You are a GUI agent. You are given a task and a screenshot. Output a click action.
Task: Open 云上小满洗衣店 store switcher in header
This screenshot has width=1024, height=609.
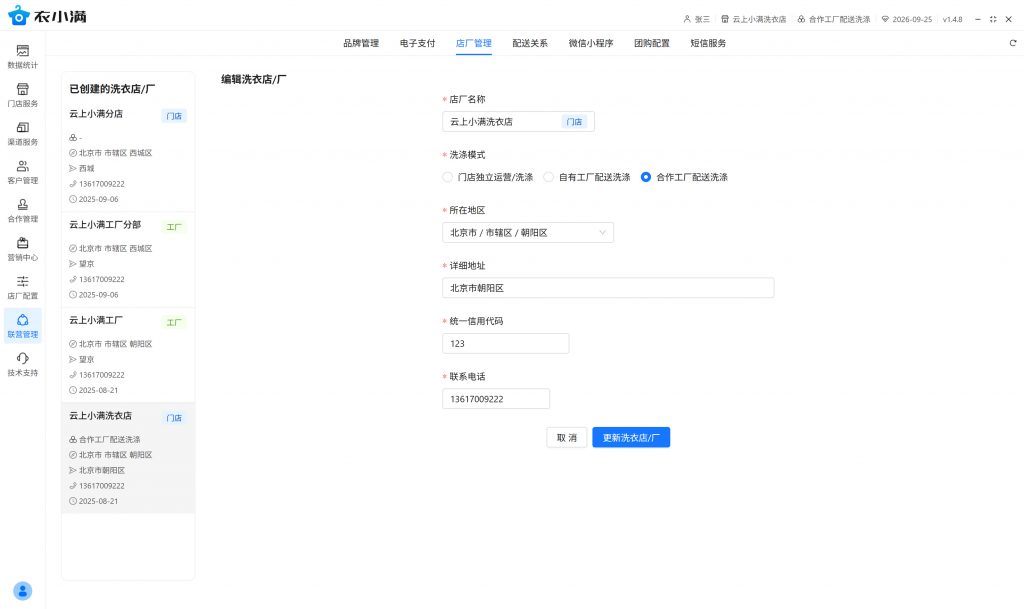753,19
